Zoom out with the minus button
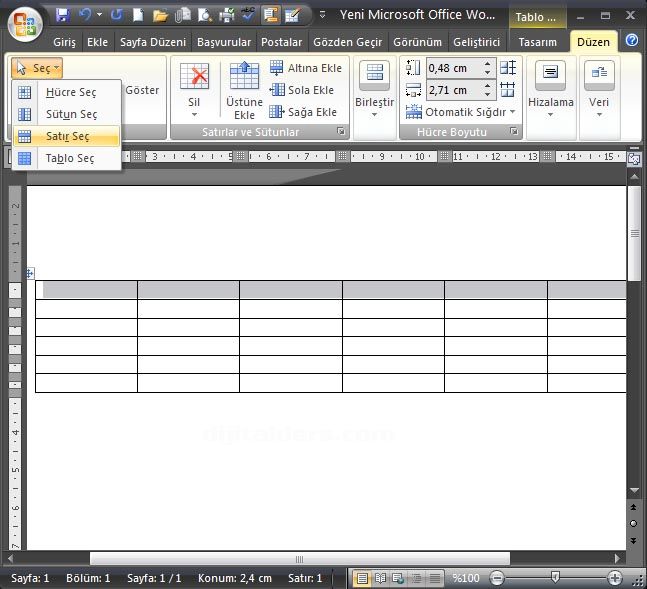The image size is (647, 589). coord(498,578)
